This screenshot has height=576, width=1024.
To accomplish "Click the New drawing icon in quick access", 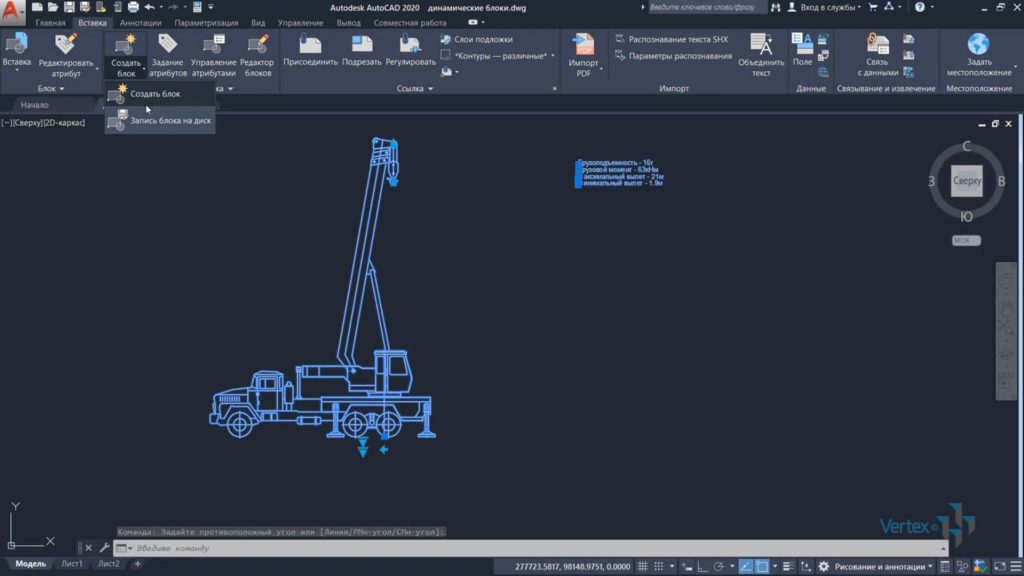I will [x=37, y=7].
